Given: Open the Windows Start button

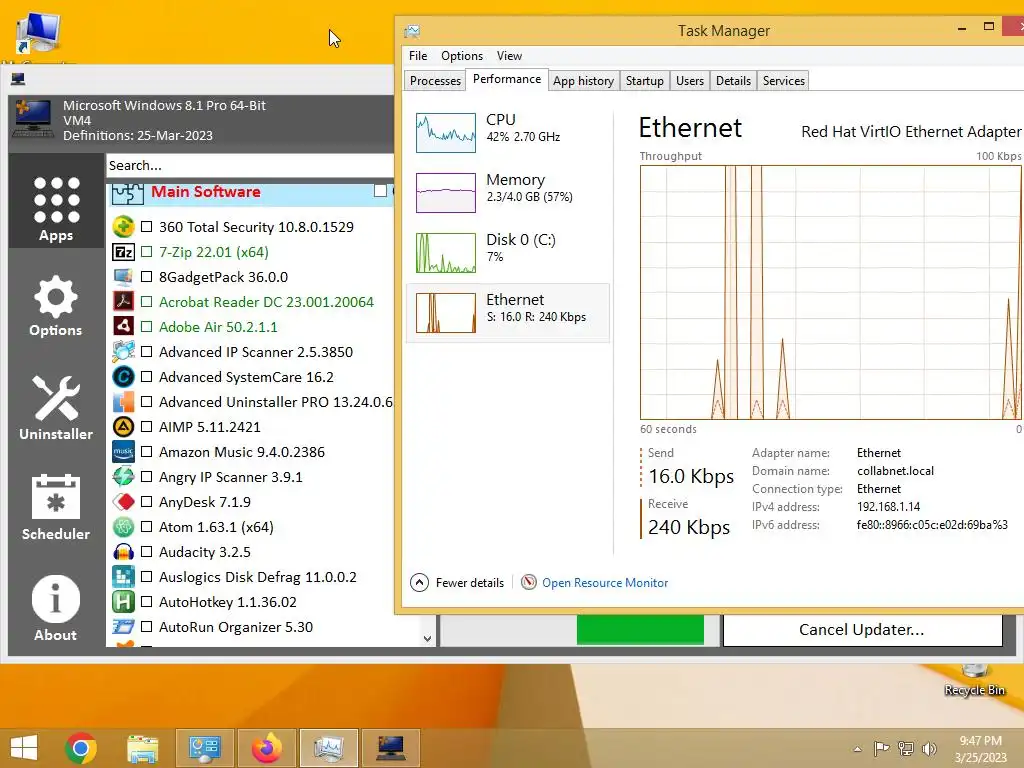Looking at the screenshot, I should click(x=24, y=748).
